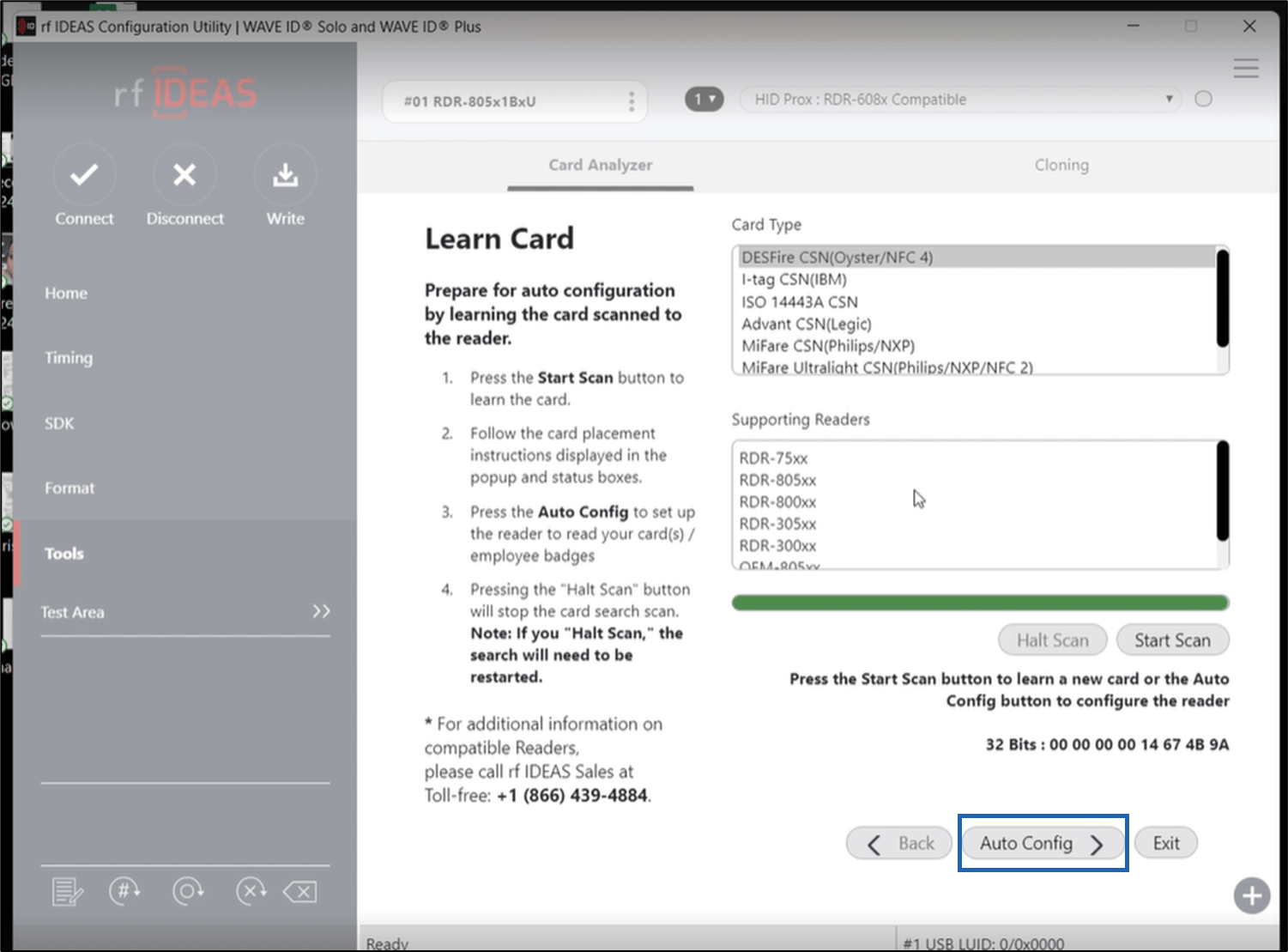This screenshot has width=1288, height=952.
Task: Open Timing in the sidebar
Action: click(x=69, y=358)
